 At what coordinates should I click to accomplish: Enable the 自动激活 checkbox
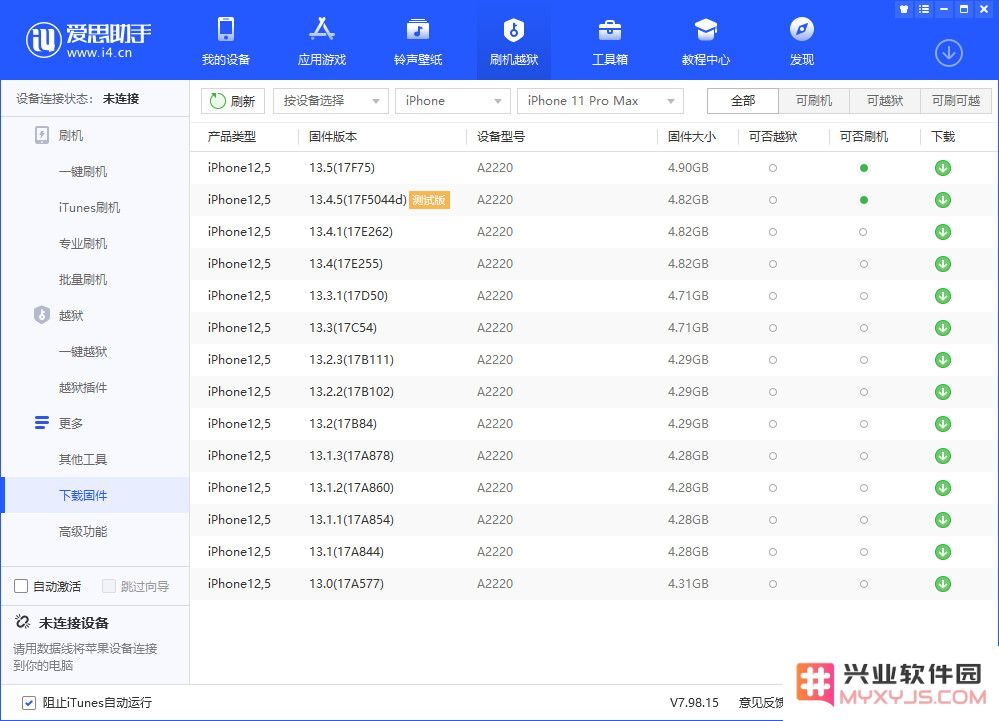click(21, 586)
